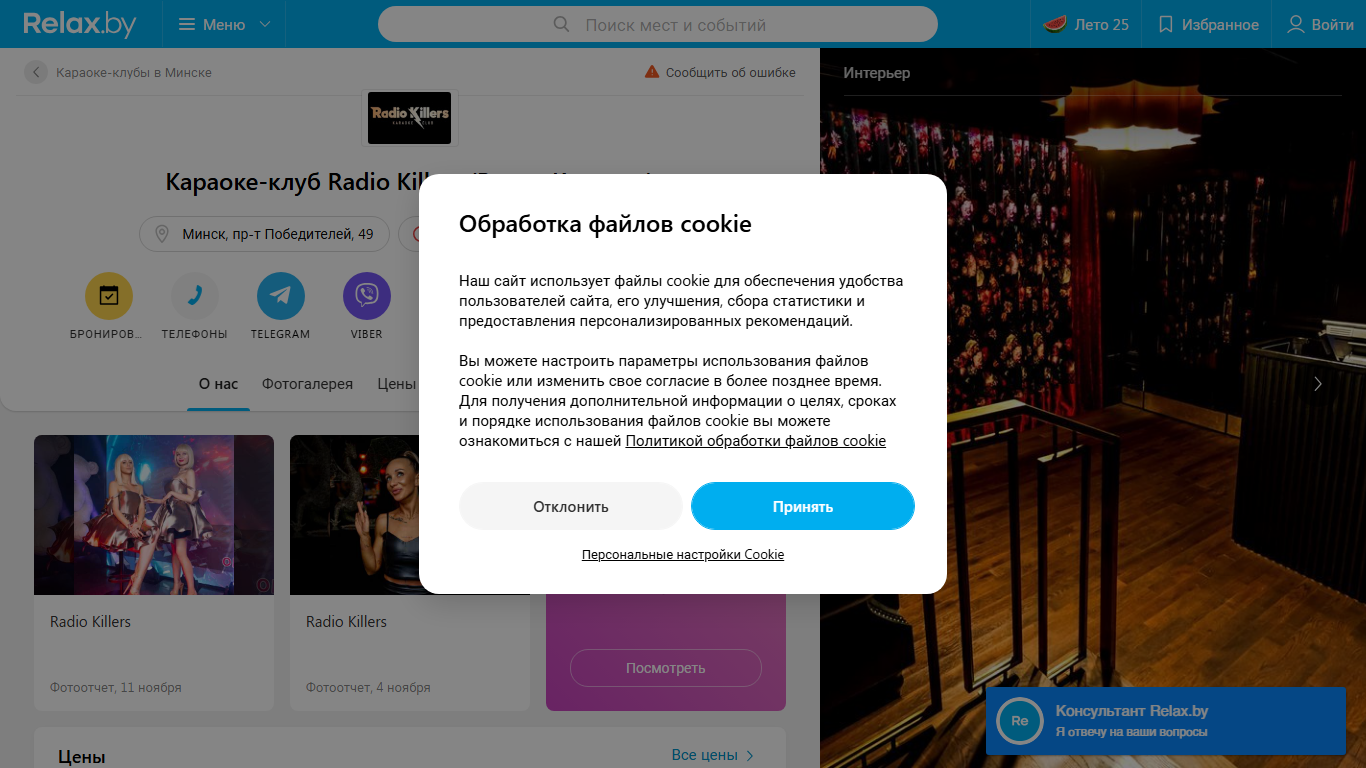This screenshot has height=768, width=1366.
Task: Click Войти user icon
Action: tap(1296, 24)
